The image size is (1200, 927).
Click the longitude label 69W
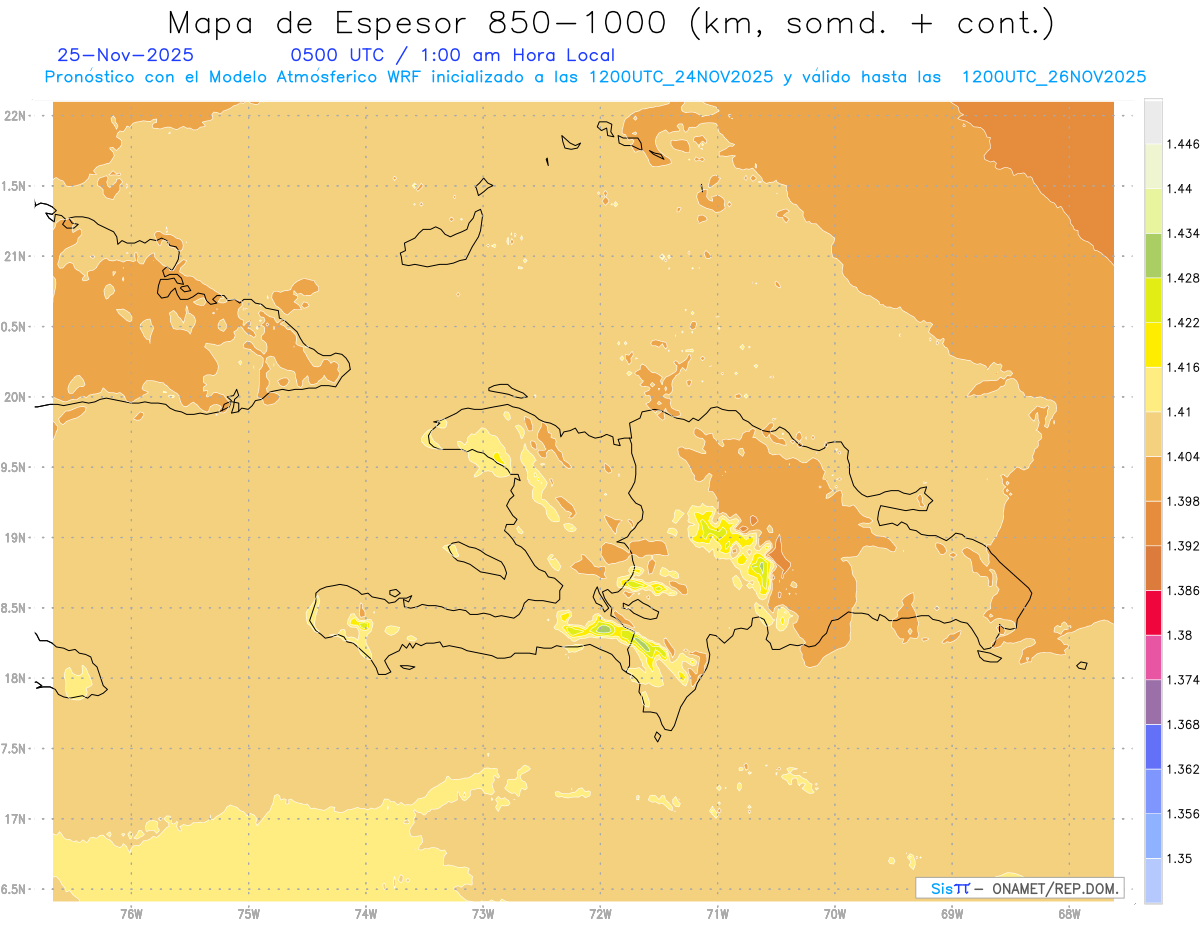tap(952, 913)
